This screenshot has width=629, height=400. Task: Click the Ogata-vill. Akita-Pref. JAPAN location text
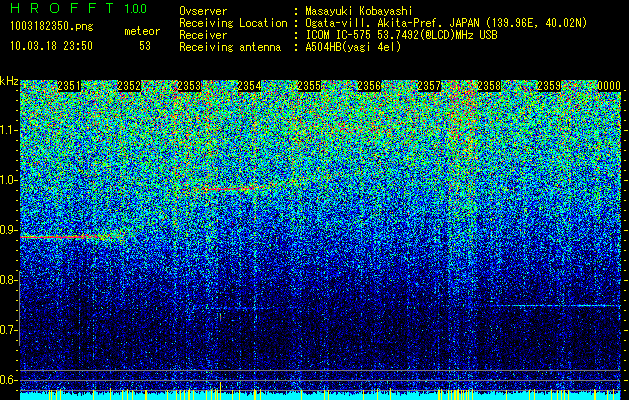(x=446, y=23)
